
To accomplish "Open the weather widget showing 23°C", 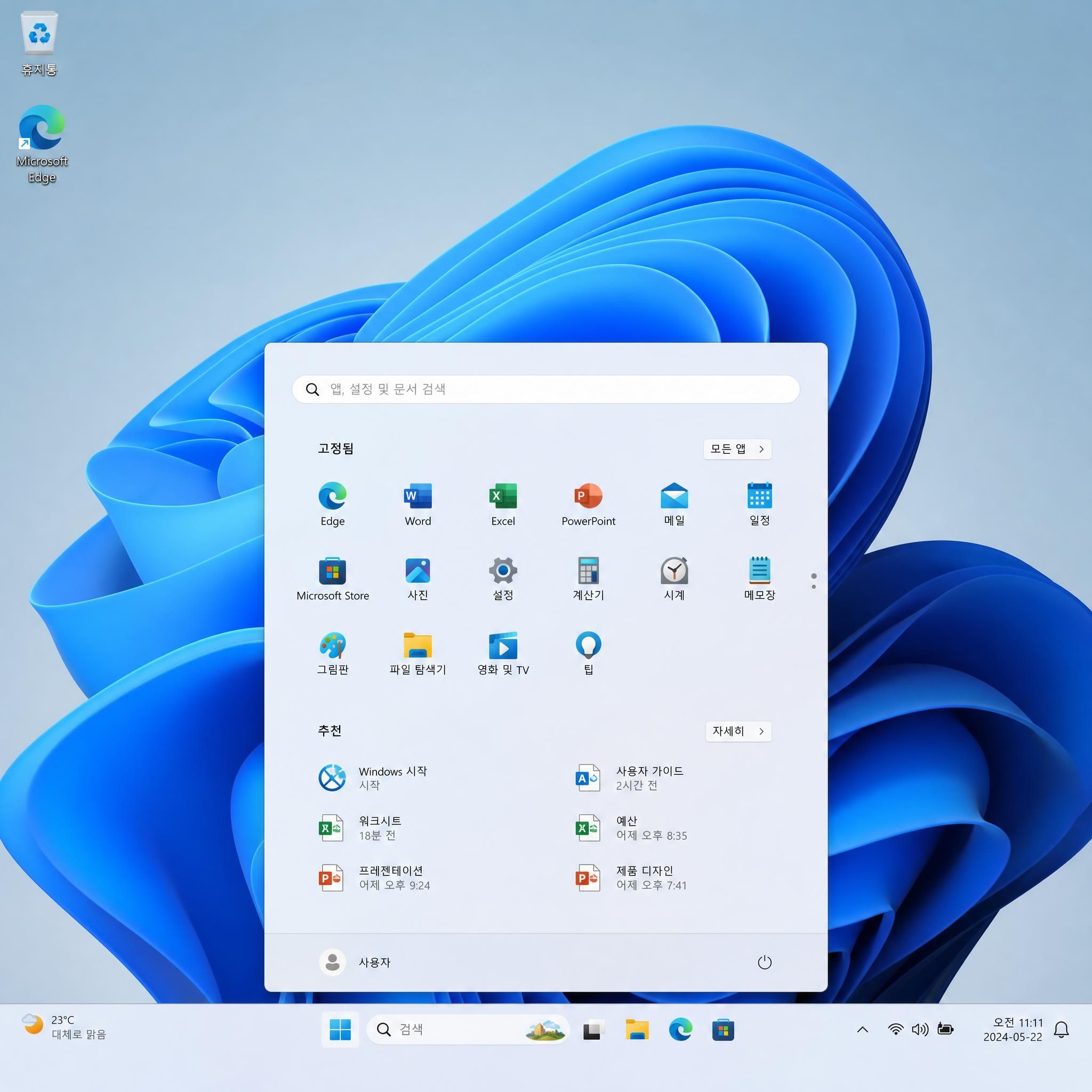I will (63, 1027).
